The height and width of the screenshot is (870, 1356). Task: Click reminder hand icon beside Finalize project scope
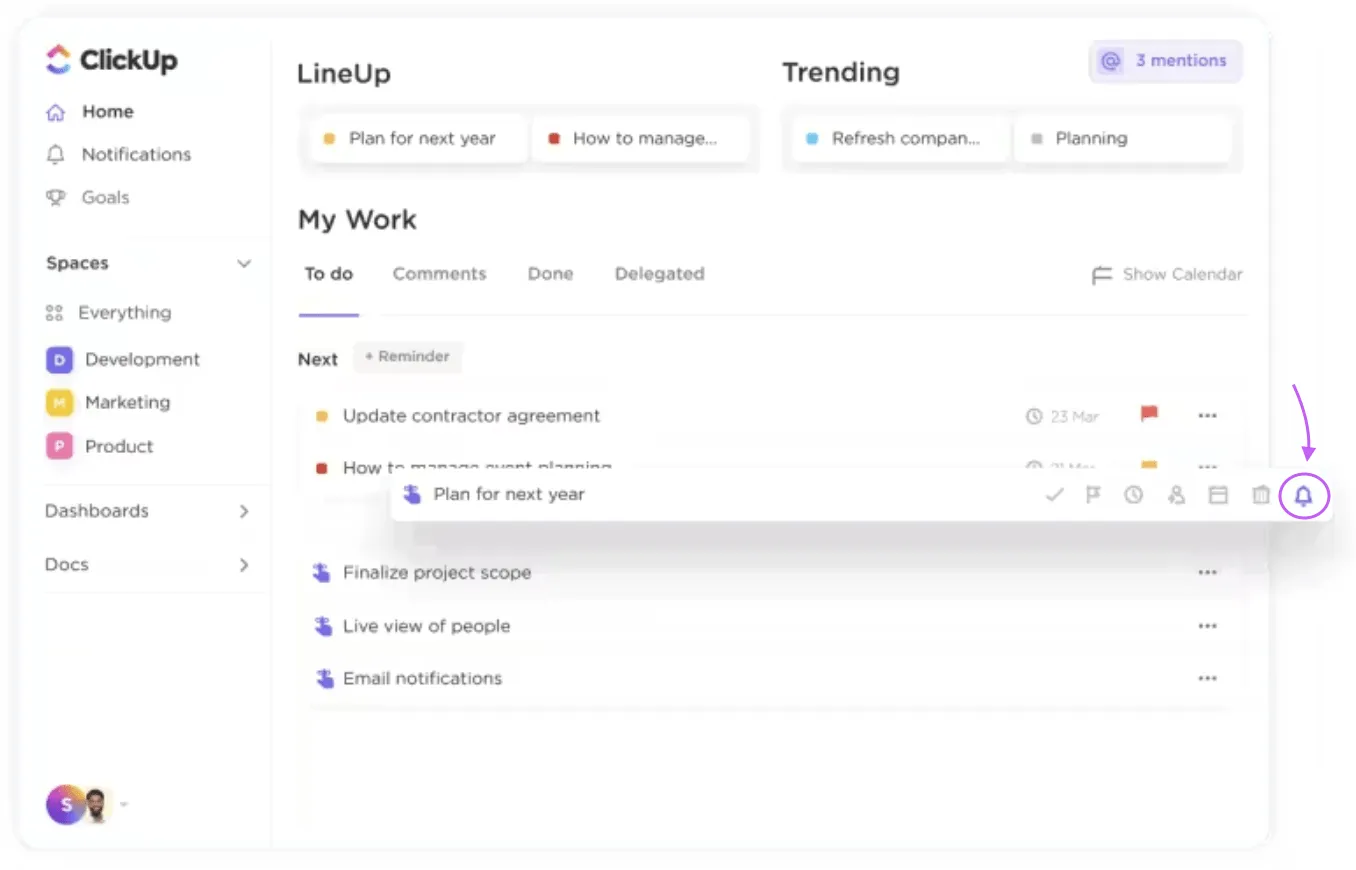coord(322,573)
